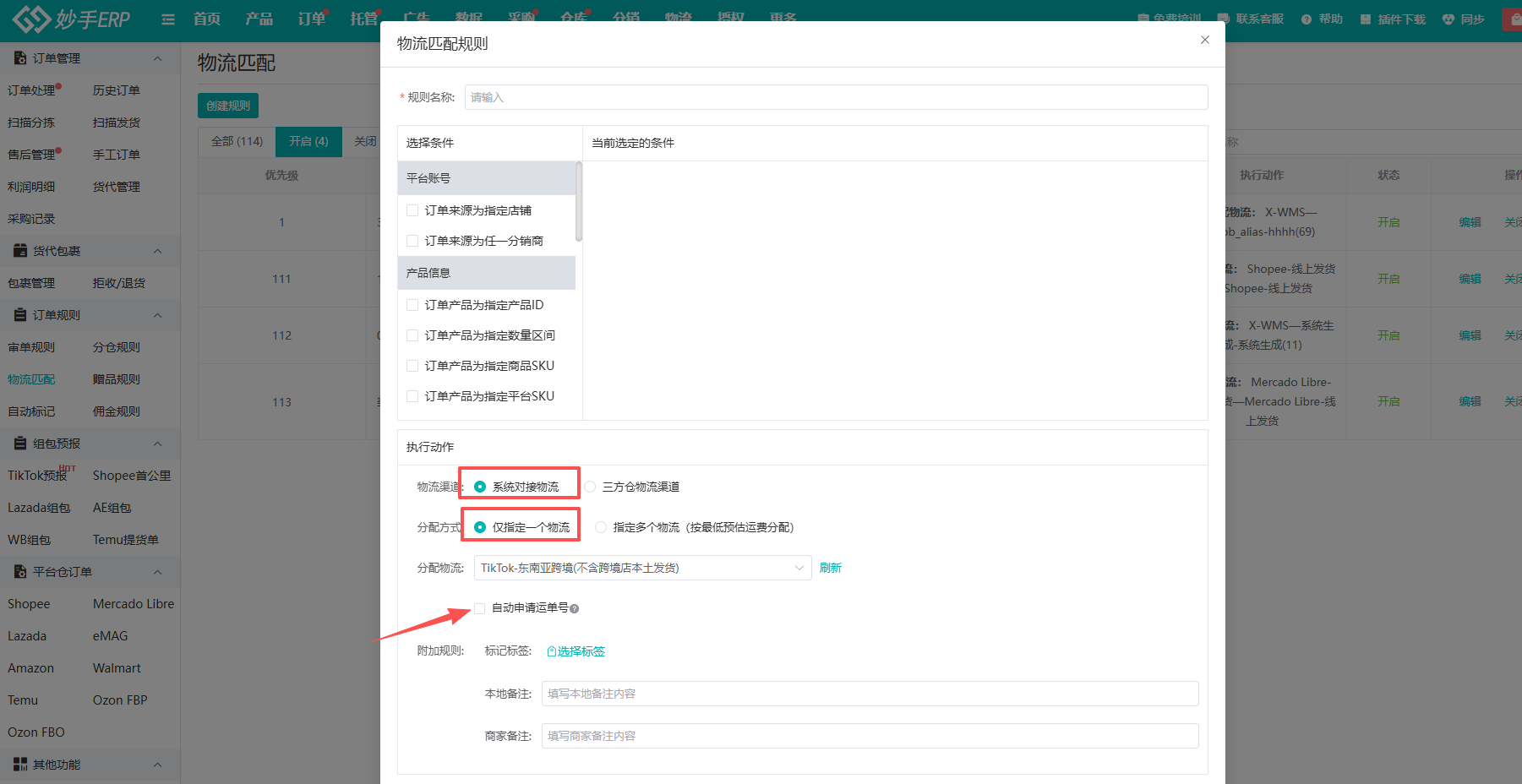
Task: Click the condition list scrollbar
Action: click(x=579, y=201)
